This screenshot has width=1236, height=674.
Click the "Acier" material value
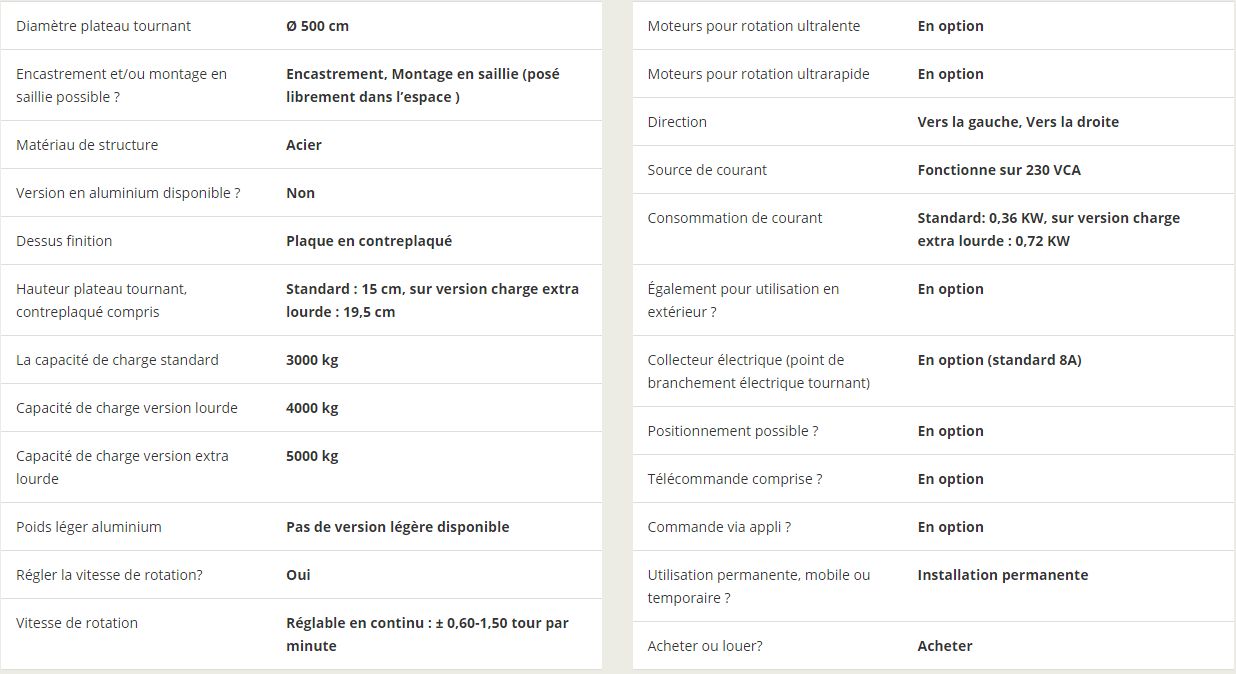[304, 145]
